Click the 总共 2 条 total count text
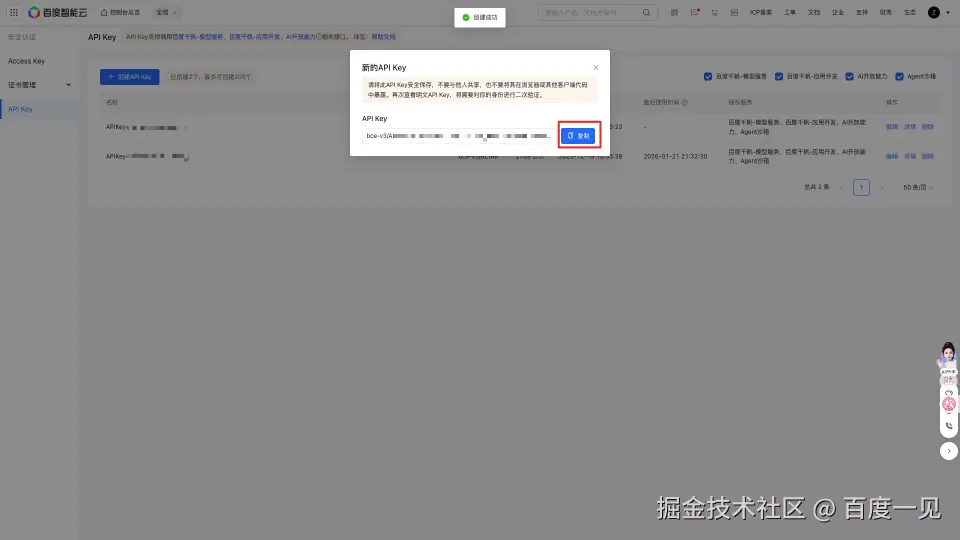This screenshot has width=960, height=540. [x=816, y=187]
